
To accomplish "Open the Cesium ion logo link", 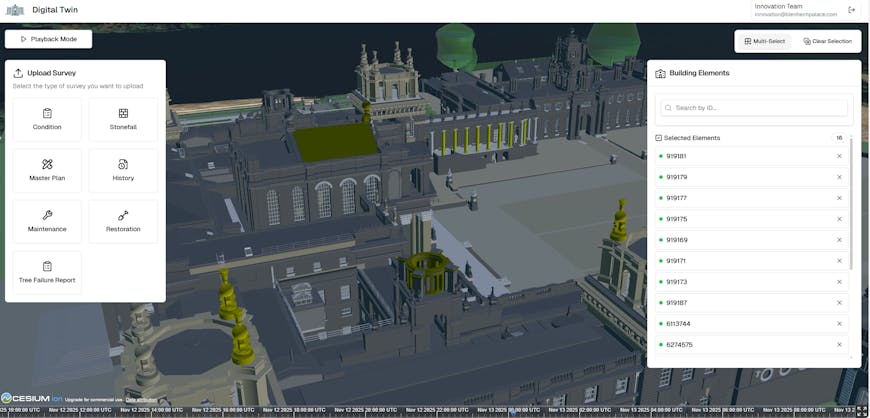I will pyautogui.click(x=32, y=398).
